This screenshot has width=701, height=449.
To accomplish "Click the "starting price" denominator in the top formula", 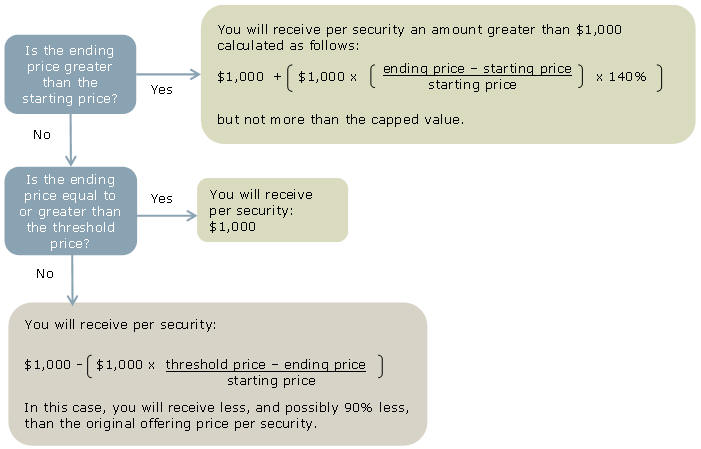I will tap(472, 85).
